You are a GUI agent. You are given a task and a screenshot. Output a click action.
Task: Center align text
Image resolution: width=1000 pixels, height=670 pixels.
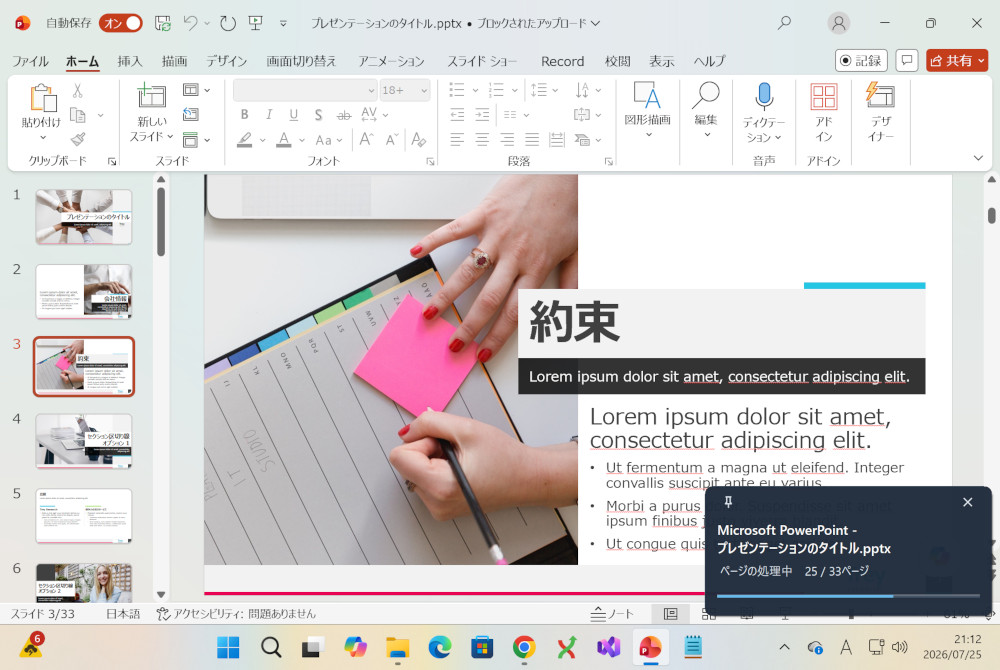482,140
